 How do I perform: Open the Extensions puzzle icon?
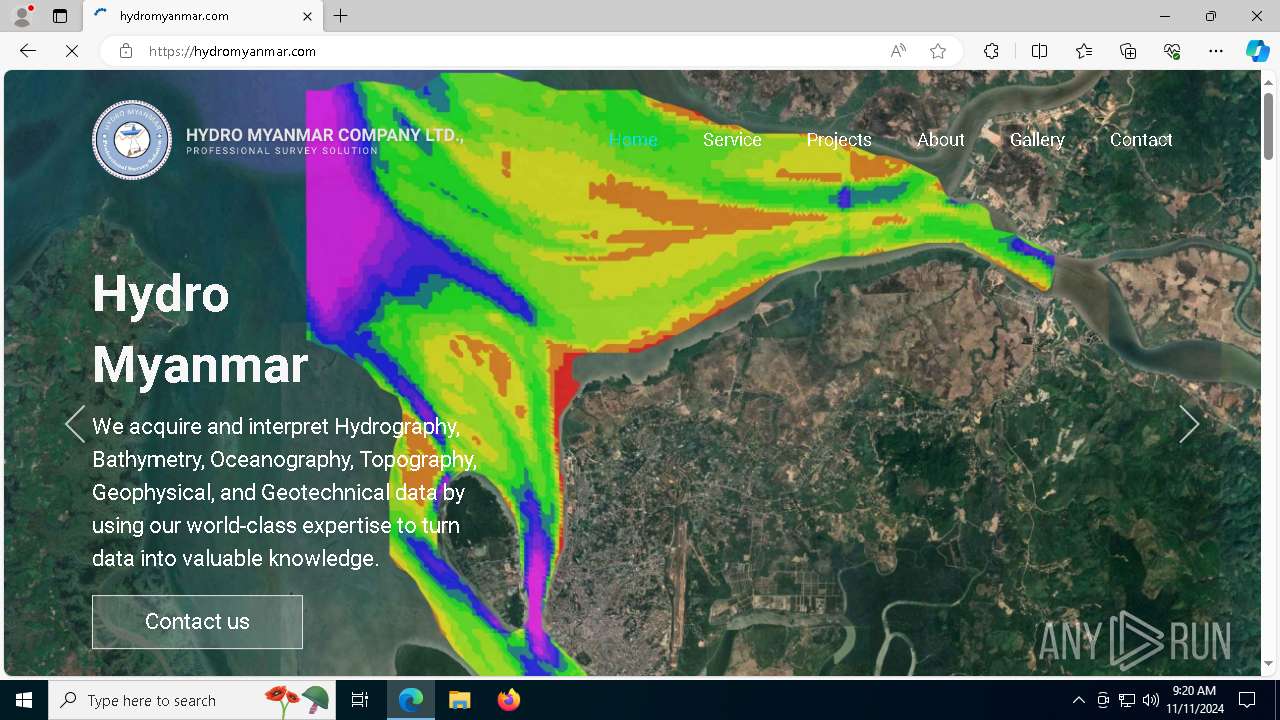(x=991, y=51)
